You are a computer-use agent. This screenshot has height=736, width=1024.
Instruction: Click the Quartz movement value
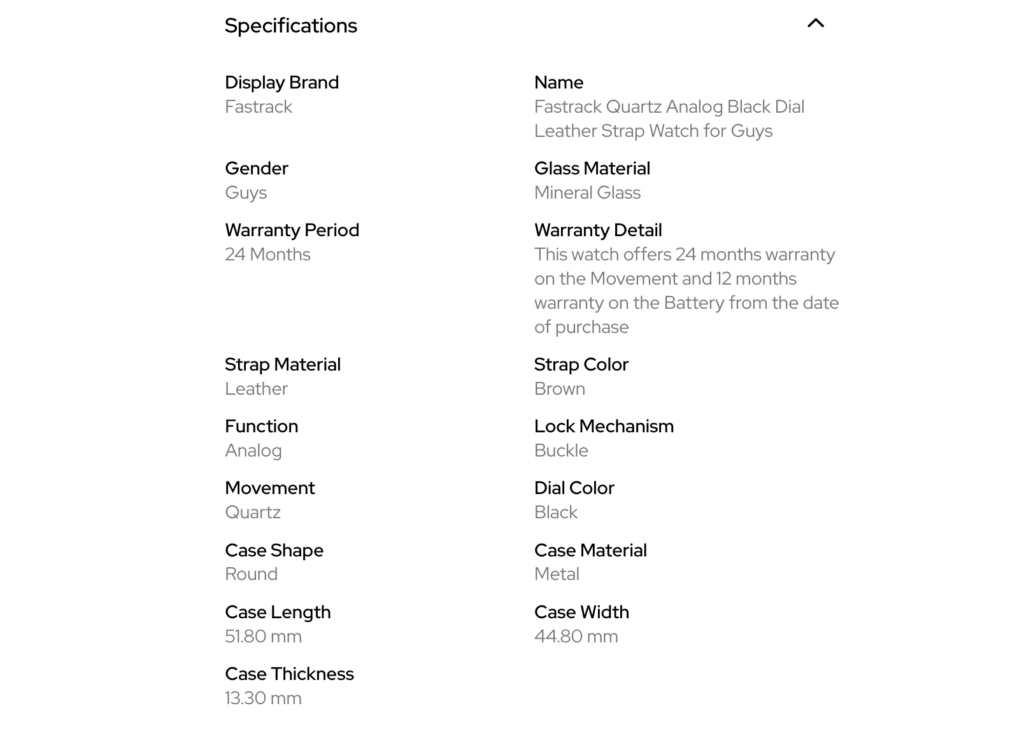click(x=252, y=513)
